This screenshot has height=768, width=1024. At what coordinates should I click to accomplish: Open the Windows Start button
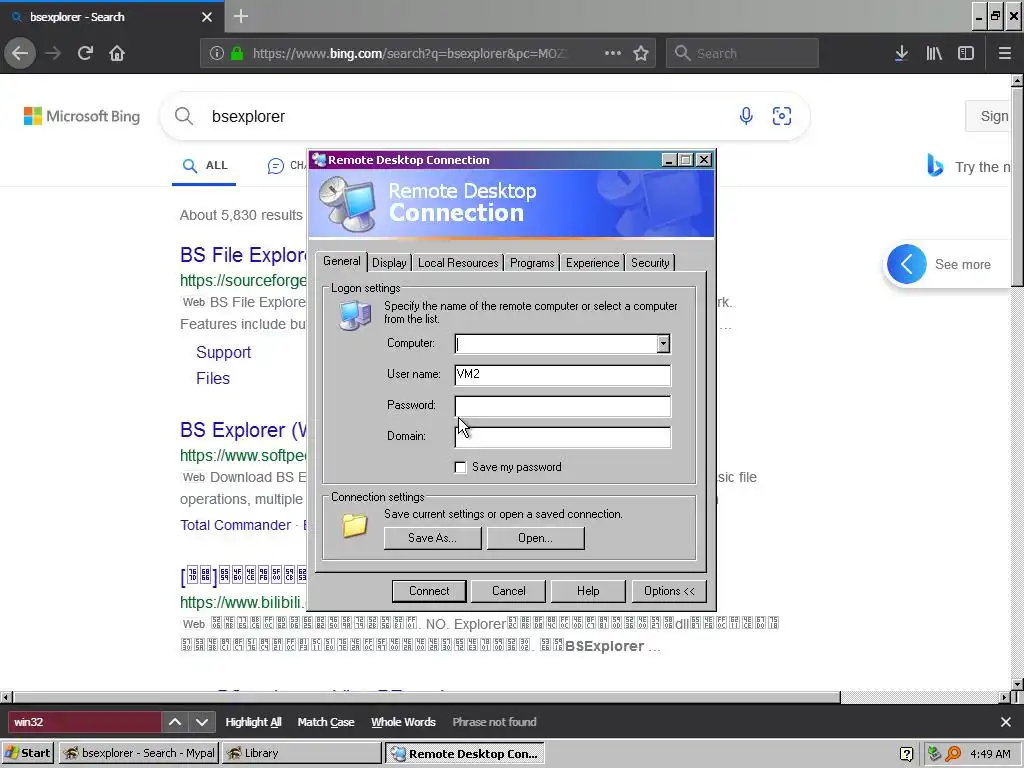click(x=28, y=753)
